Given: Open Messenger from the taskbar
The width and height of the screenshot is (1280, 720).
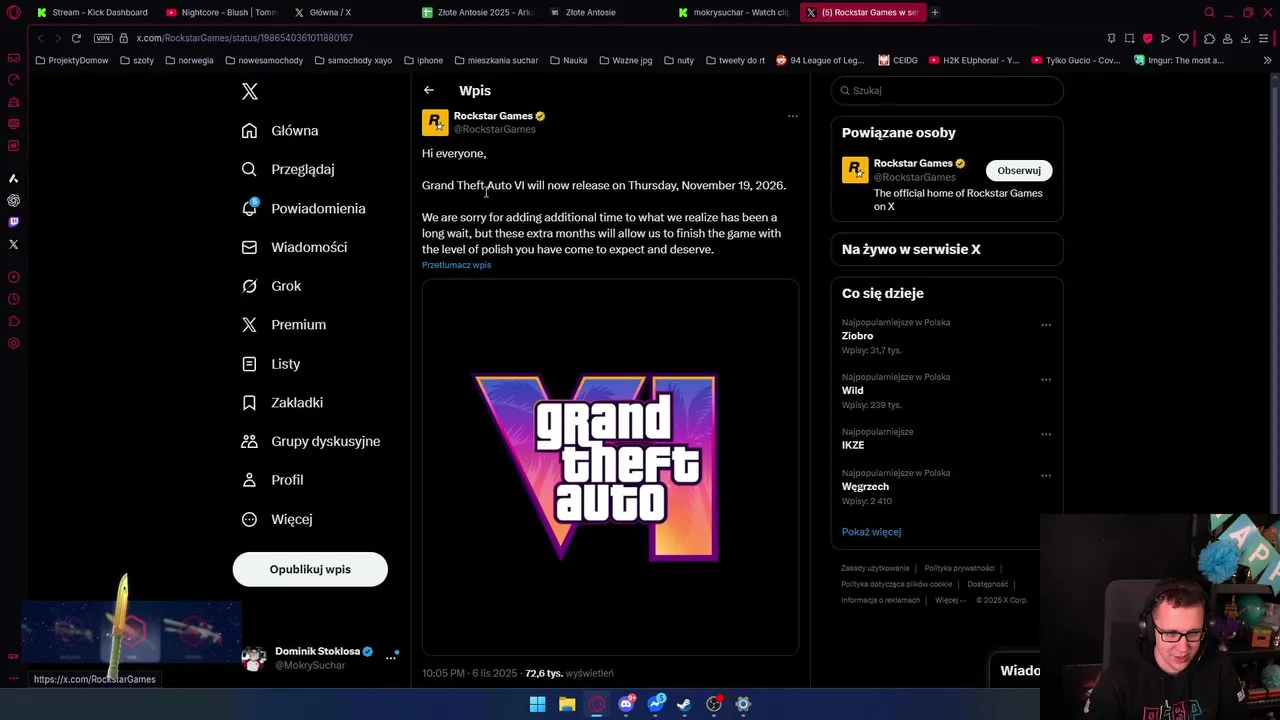Looking at the screenshot, I should click(656, 704).
